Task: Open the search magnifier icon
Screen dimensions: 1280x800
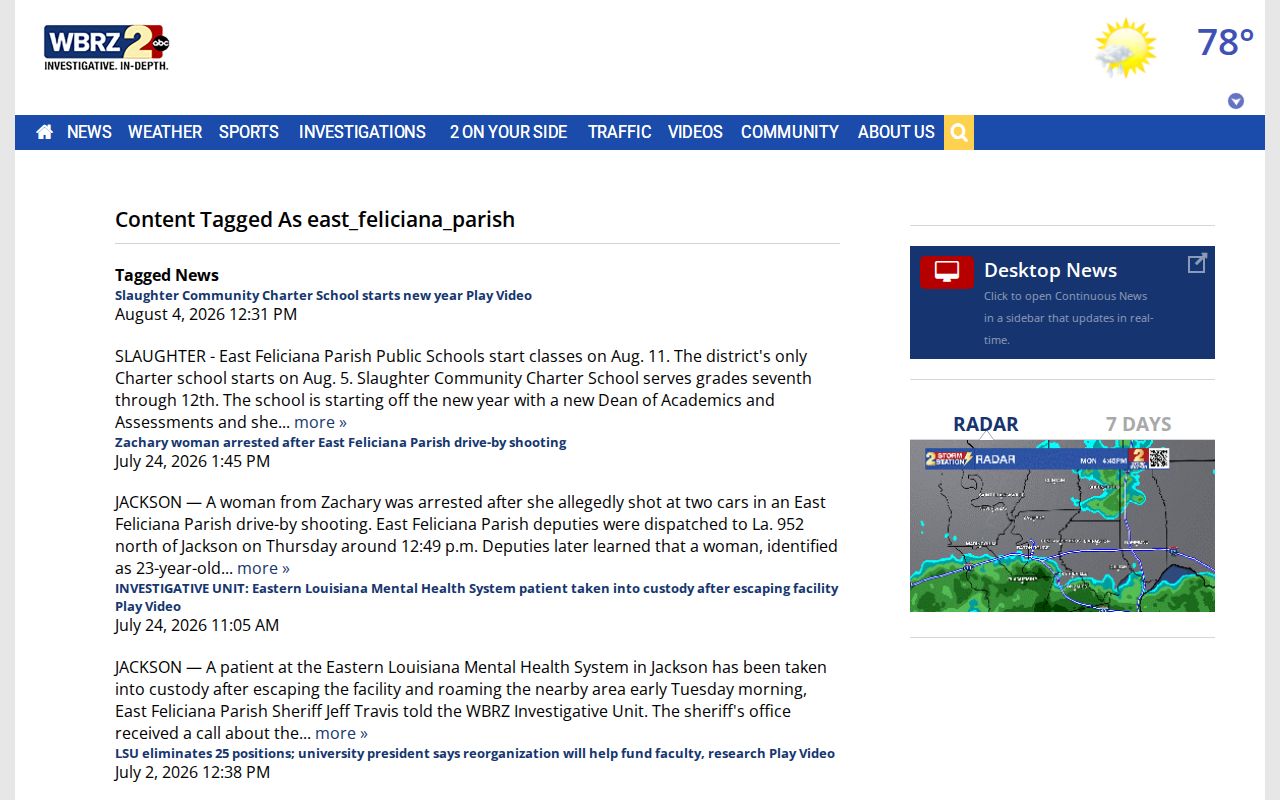Action: point(958,132)
